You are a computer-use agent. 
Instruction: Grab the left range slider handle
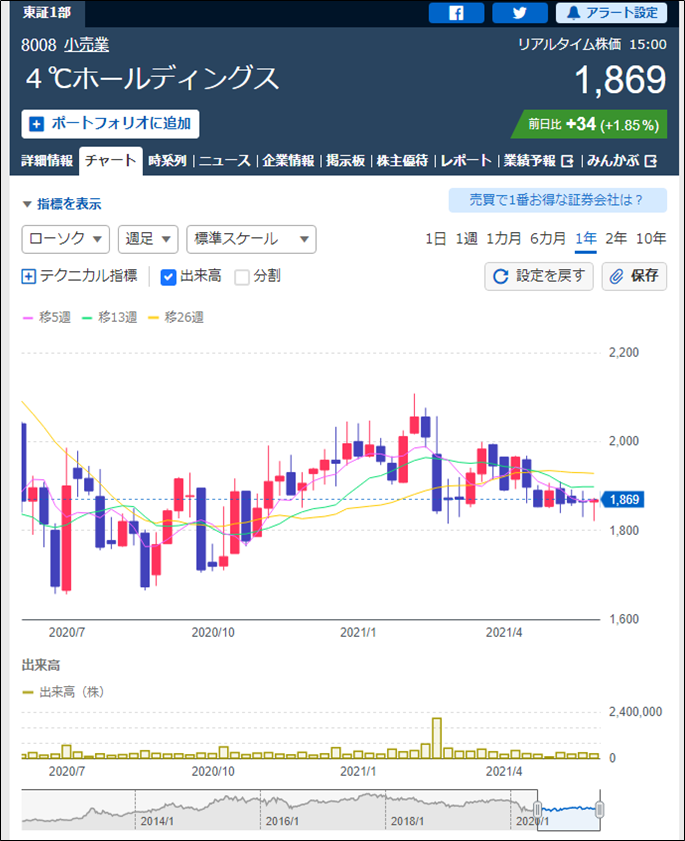pyautogui.click(x=537, y=809)
